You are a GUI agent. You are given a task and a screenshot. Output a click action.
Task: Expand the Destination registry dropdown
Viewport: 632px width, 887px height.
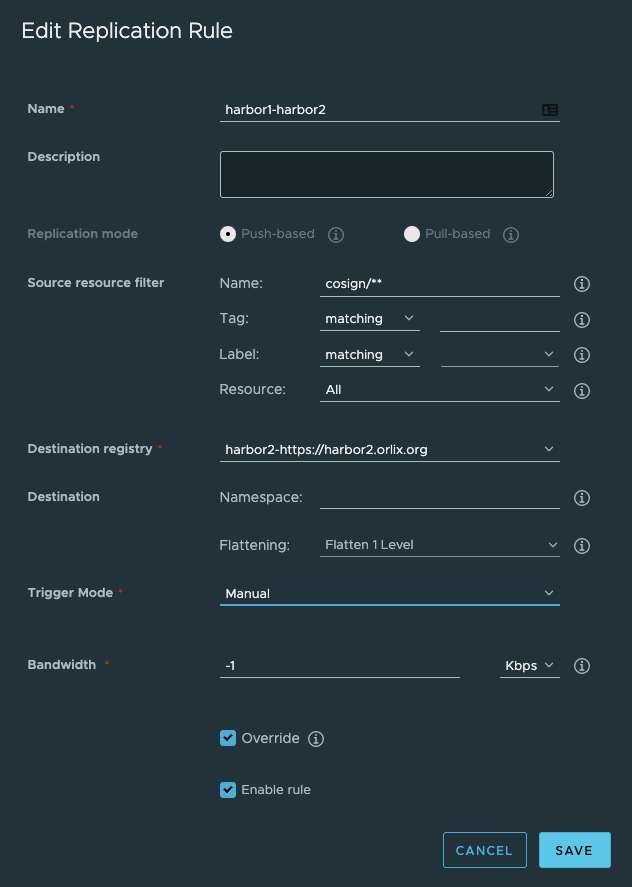(x=389, y=450)
